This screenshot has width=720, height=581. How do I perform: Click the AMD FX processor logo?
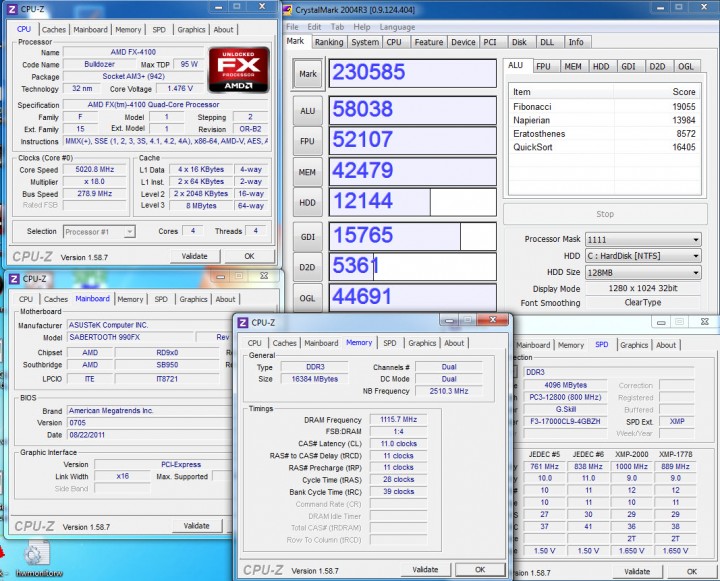238,70
